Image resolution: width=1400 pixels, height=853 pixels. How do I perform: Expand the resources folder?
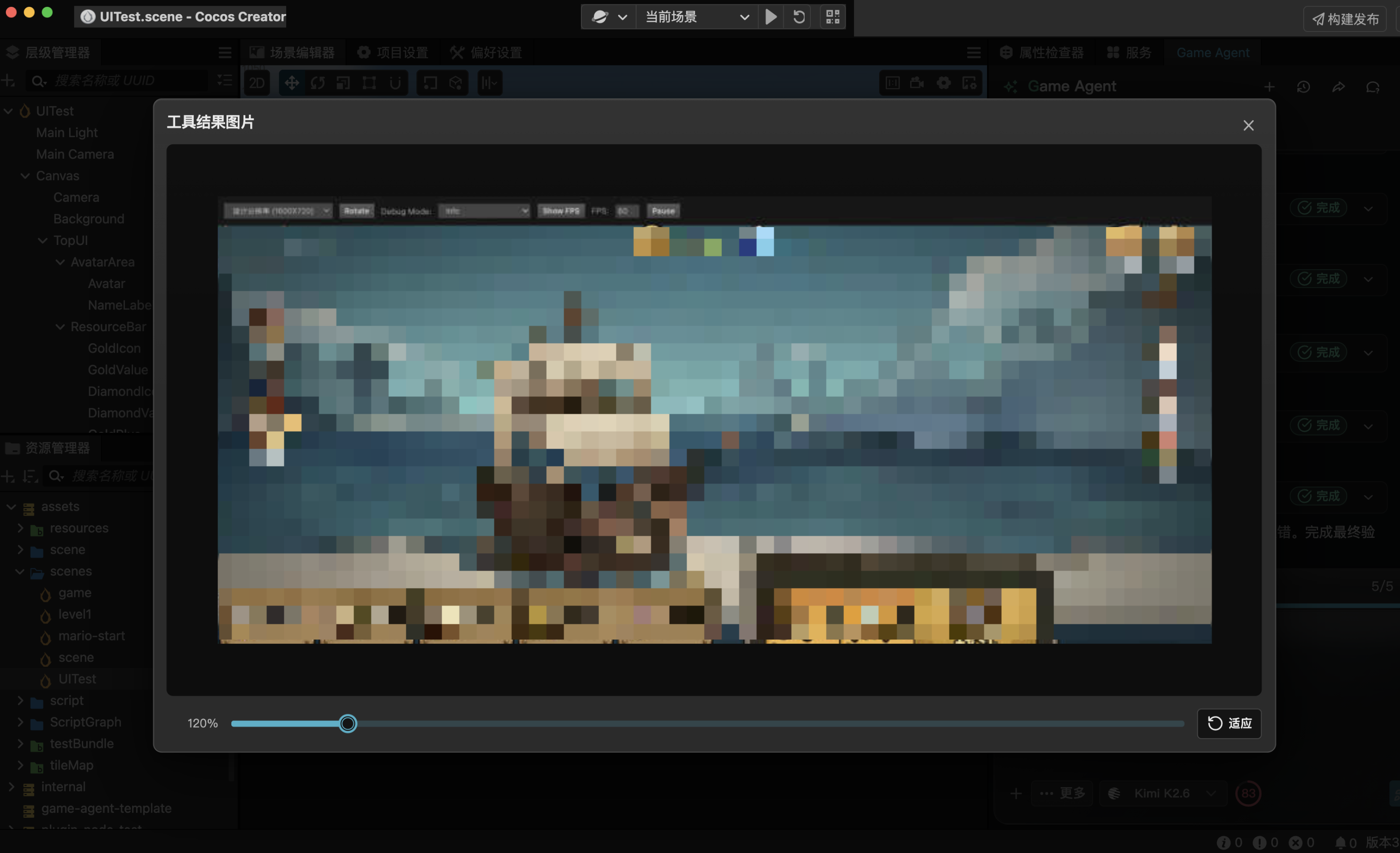tap(20, 528)
